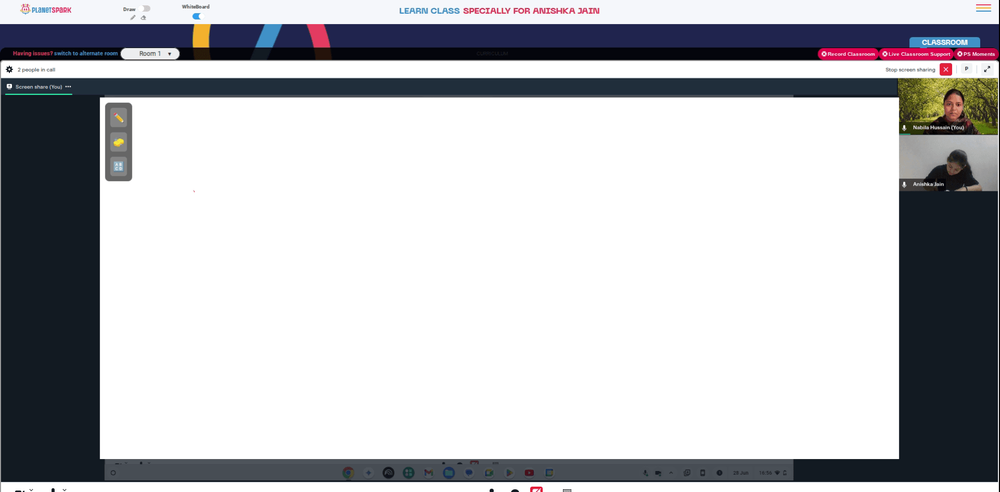
Task: Click the 28 Jun date in the shelf
Action: (x=740, y=473)
